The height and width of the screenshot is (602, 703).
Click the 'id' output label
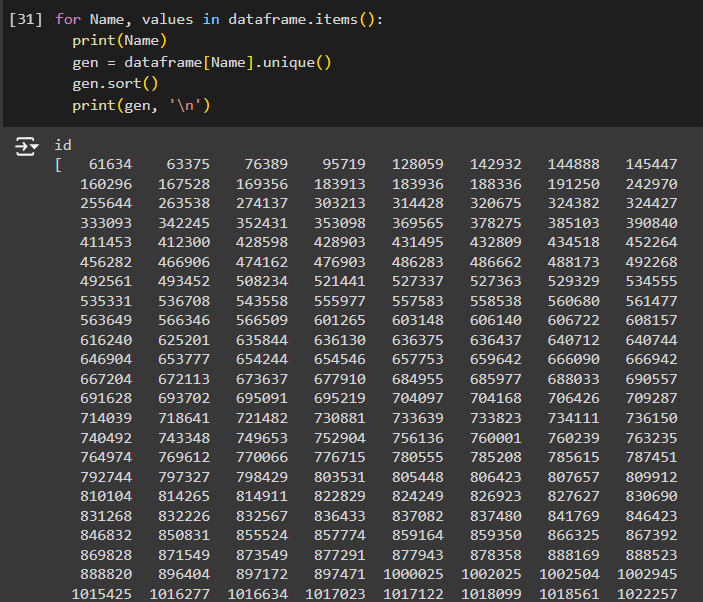point(63,145)
